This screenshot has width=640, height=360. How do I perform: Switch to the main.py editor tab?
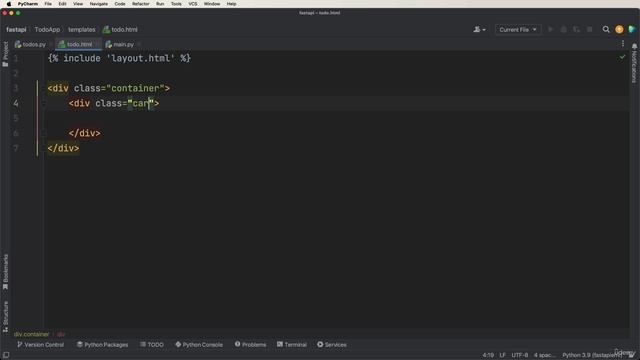pos(120,44)
